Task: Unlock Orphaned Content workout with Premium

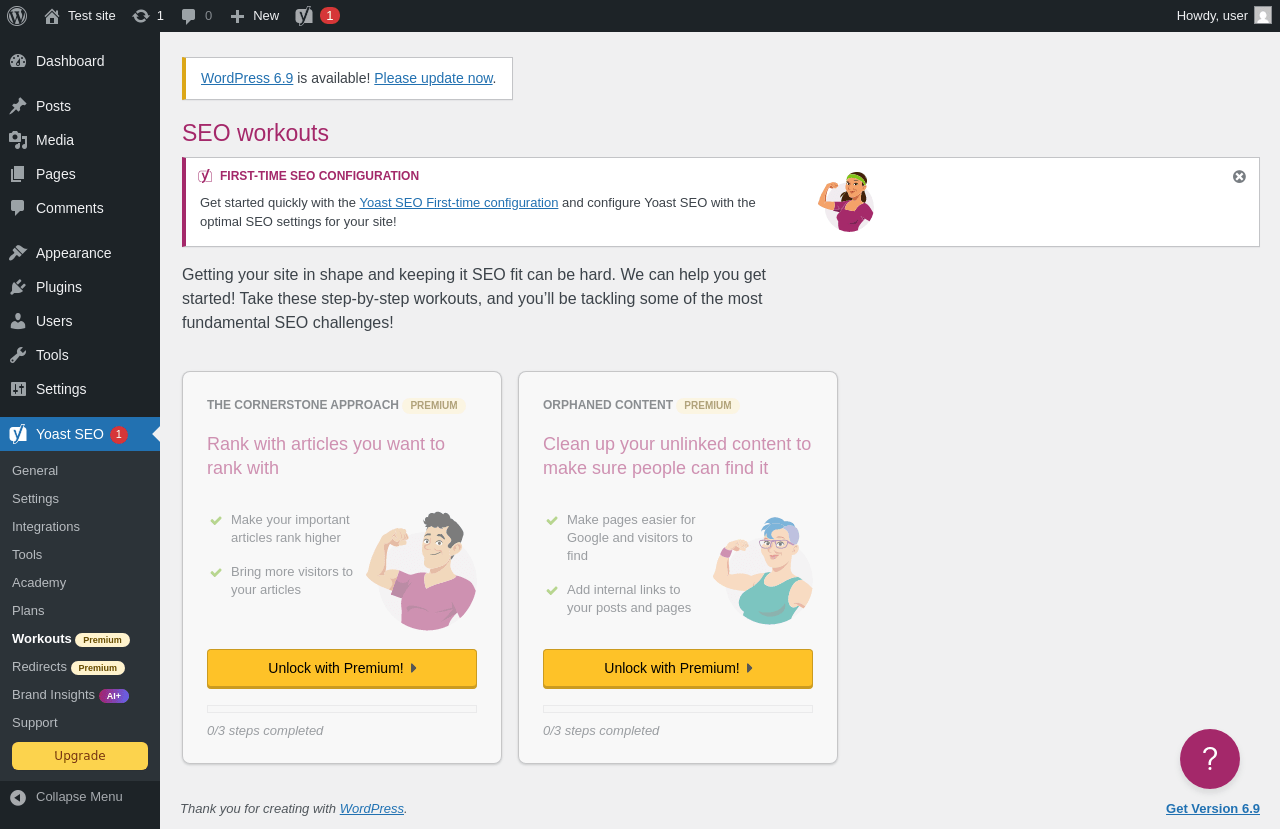Action: (x=678, y=668)
